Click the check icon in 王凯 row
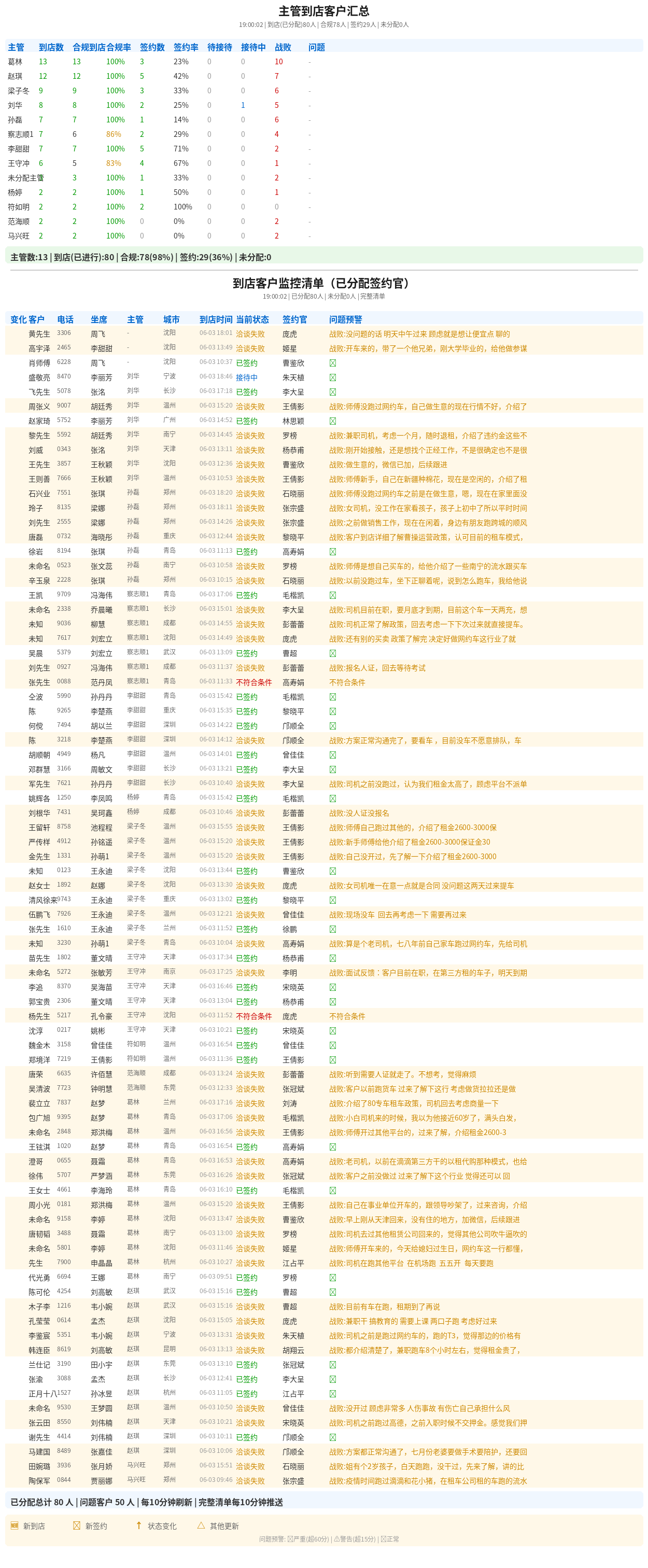 tap(333, 595)
